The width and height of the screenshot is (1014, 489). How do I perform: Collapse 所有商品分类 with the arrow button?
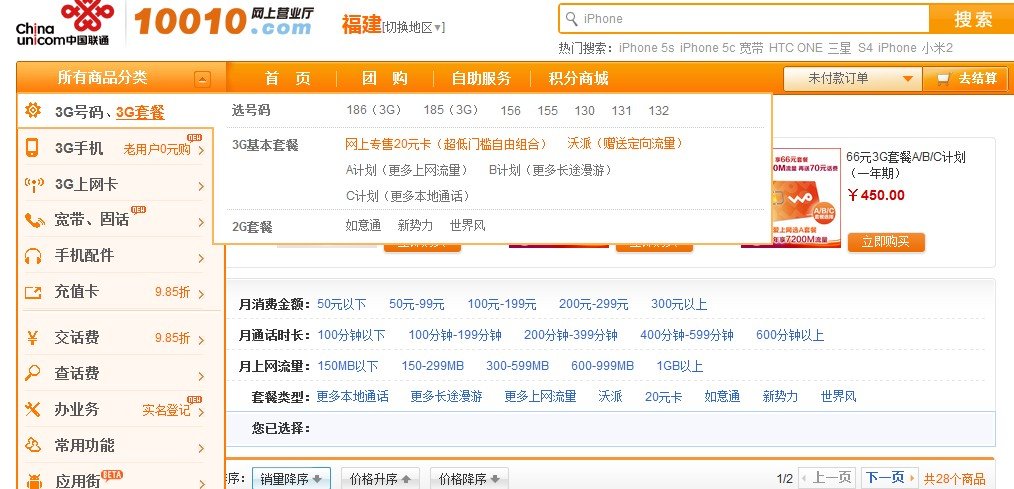click(x=202, y=80)
